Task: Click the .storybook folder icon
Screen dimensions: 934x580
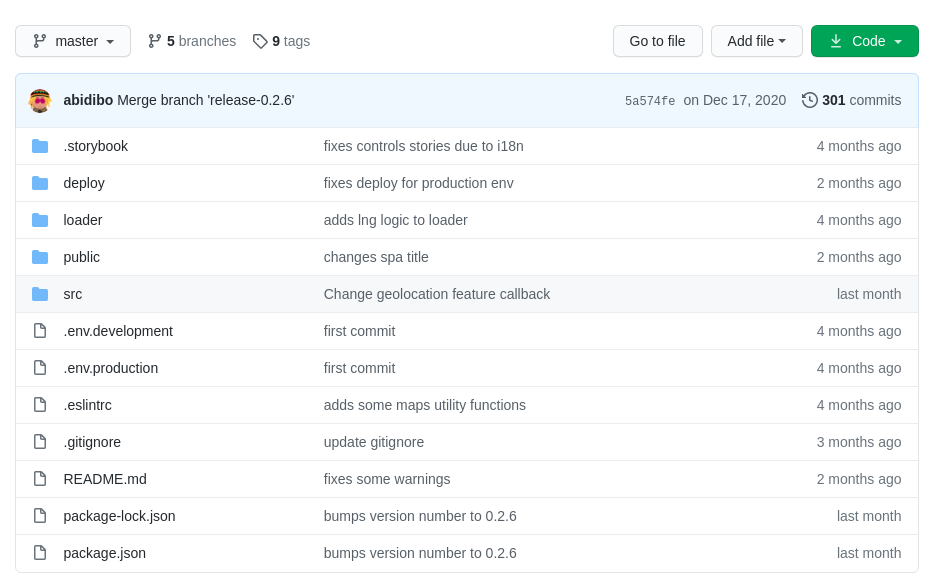Action: [40, 146]
